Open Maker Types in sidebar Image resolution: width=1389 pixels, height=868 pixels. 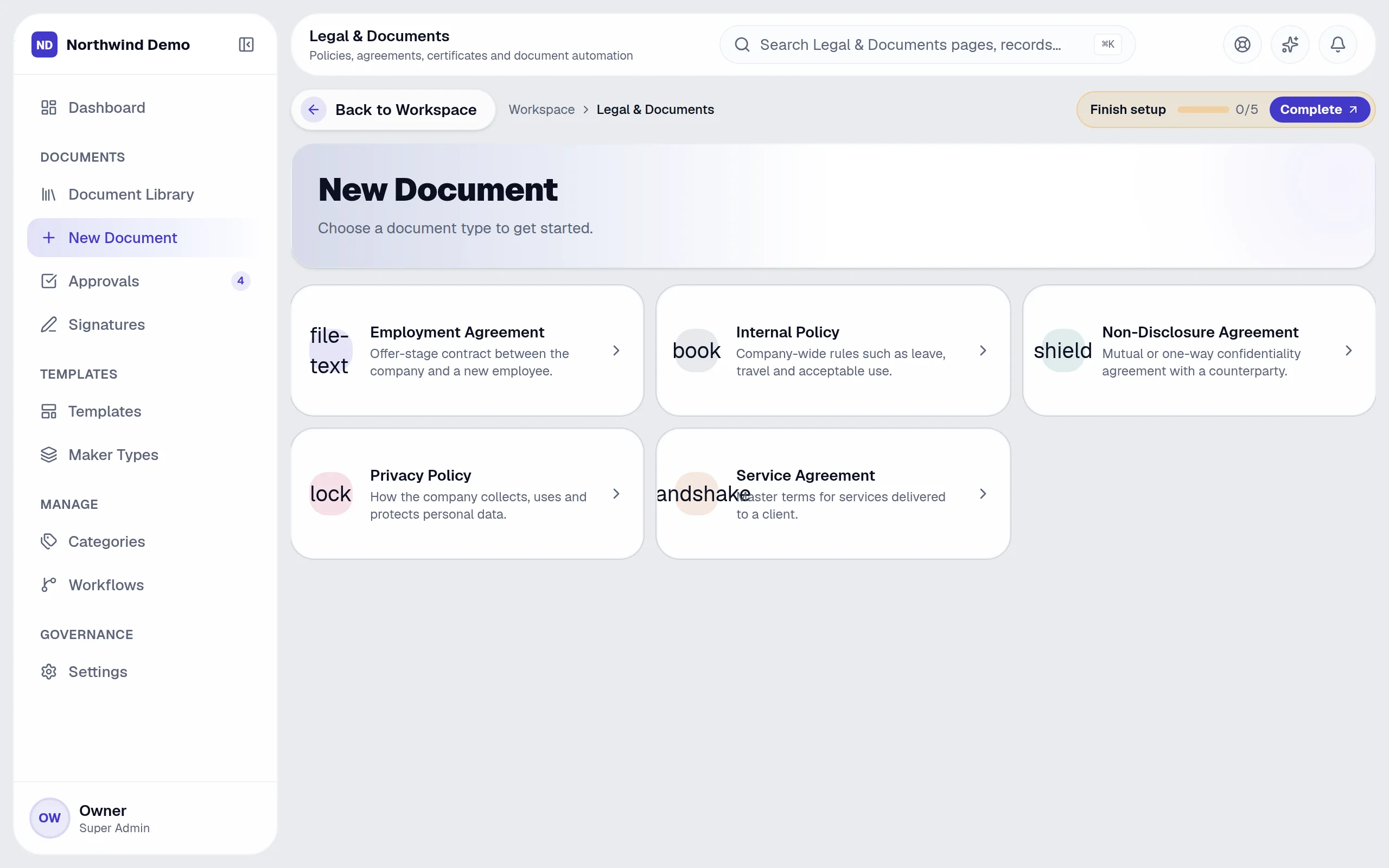145,455
